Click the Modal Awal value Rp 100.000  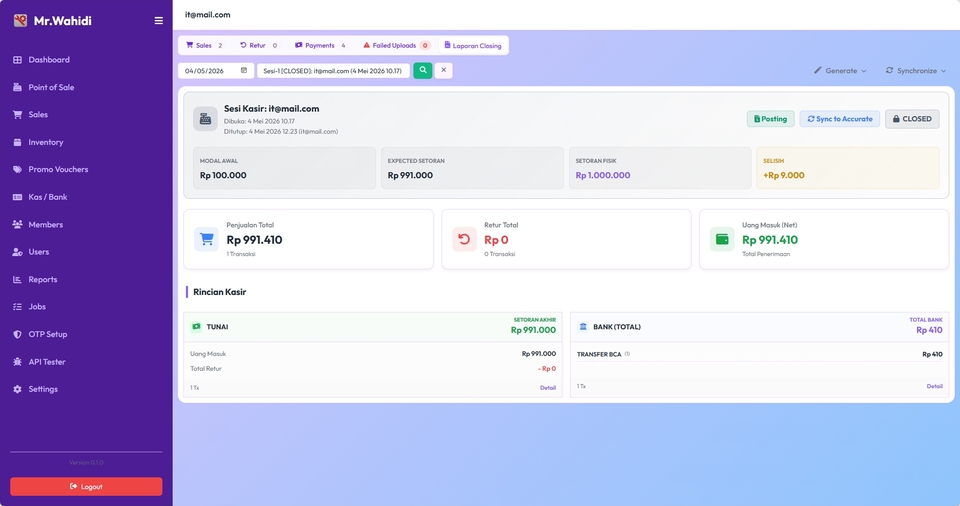(x=223, y=175)
